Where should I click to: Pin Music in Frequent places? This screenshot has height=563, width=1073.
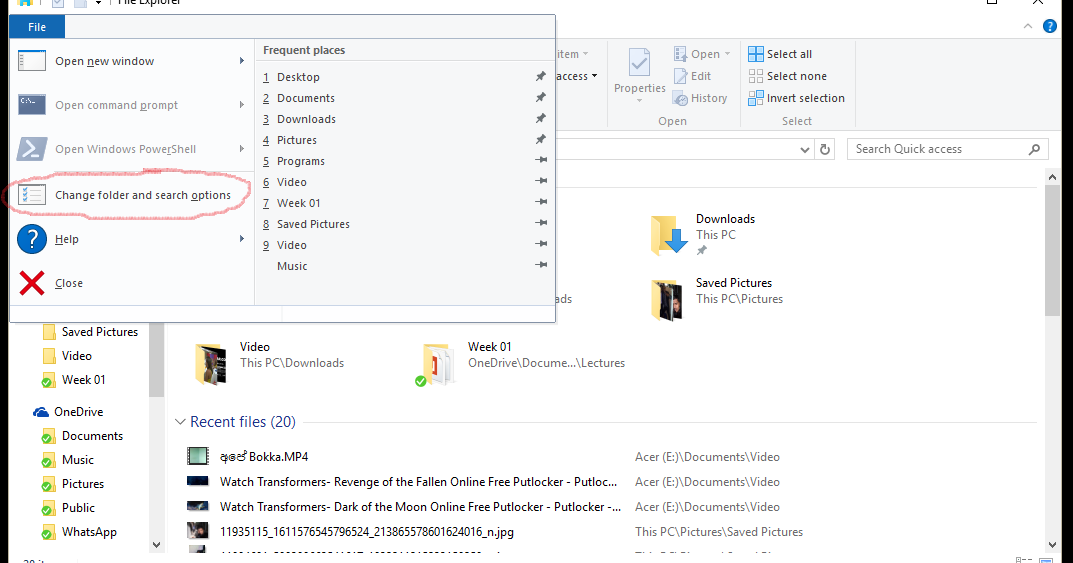pos(541,265)
